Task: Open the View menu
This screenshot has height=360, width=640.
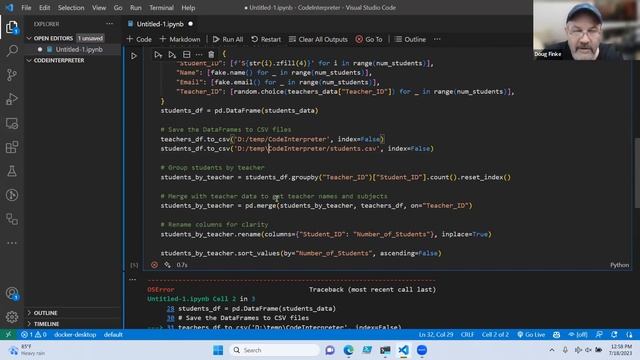Action: tap(99, 8)
